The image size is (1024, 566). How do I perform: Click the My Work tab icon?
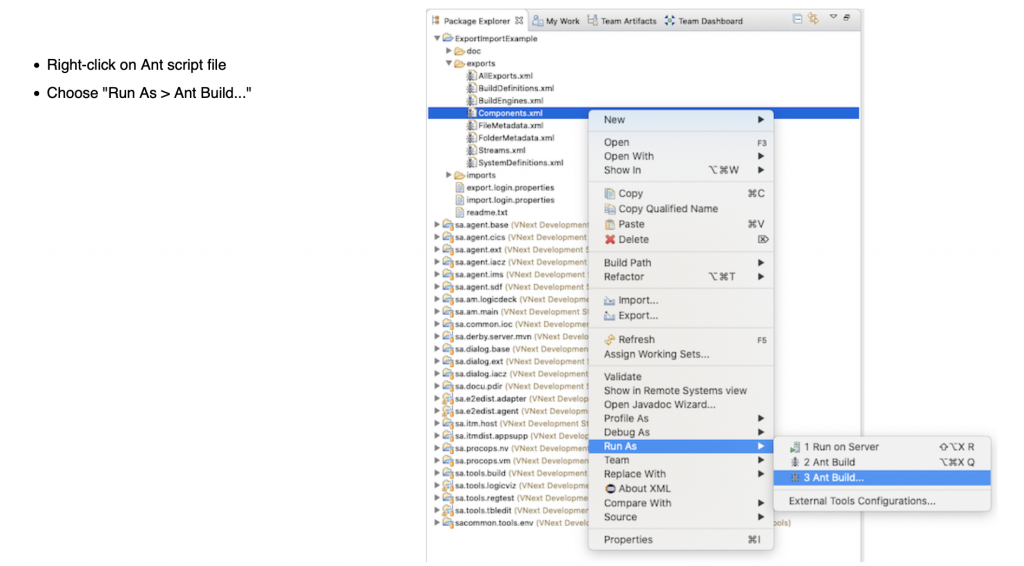(x=537, y=21)
